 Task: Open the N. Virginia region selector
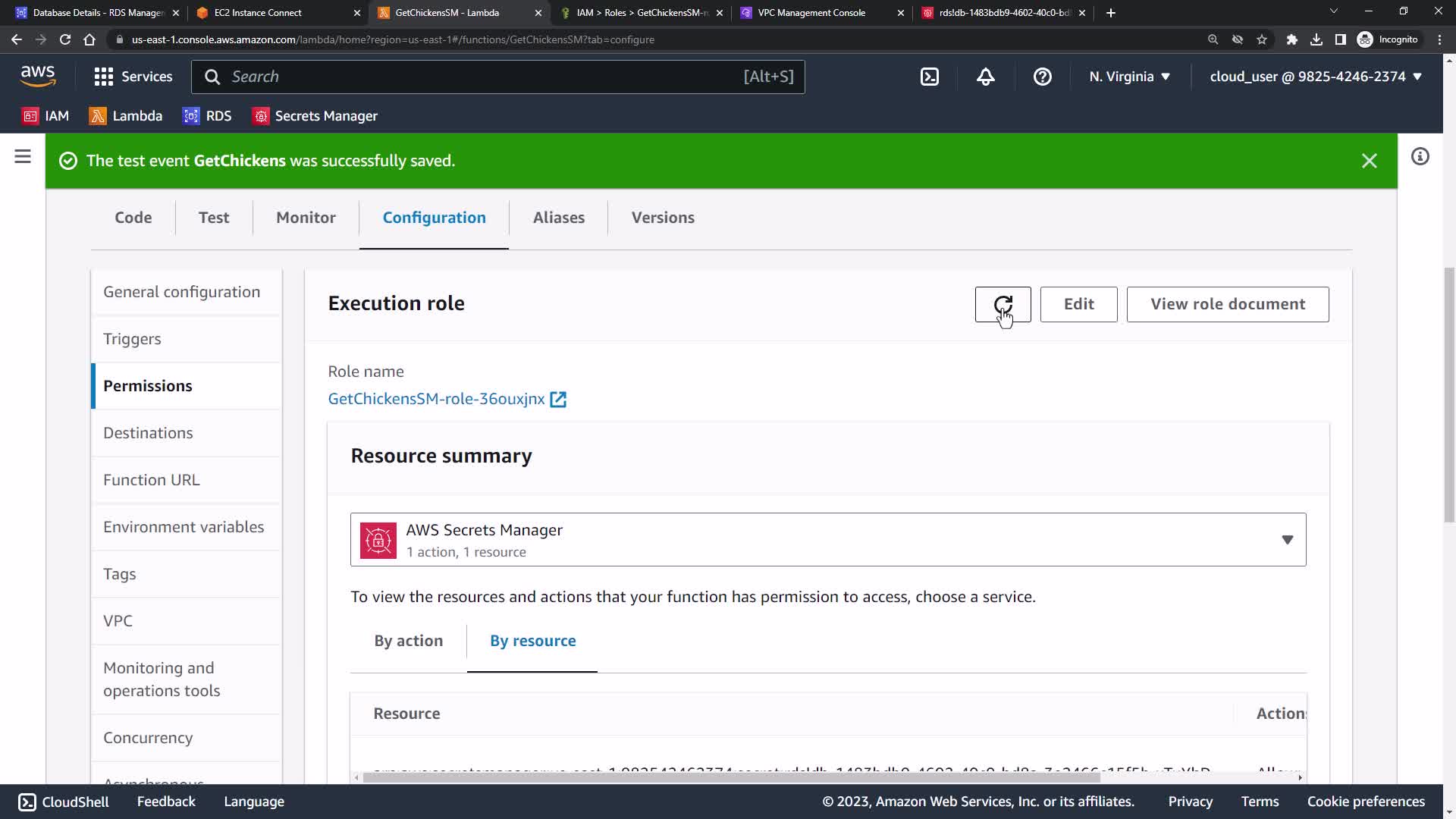coord(1129,77)
